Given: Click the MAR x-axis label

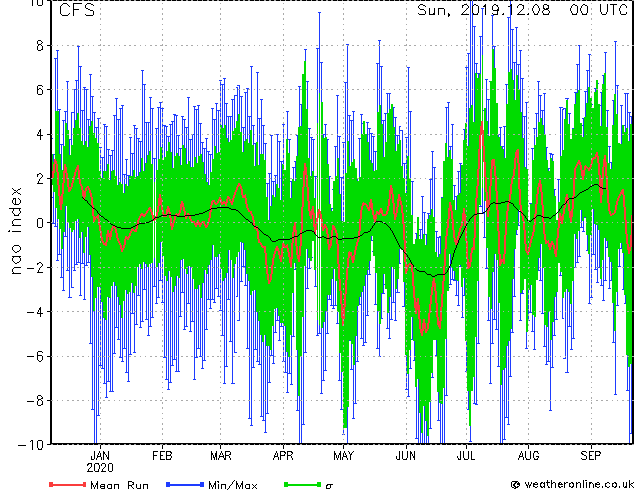Looking at the screenshot, I should [x=221, y=456].
